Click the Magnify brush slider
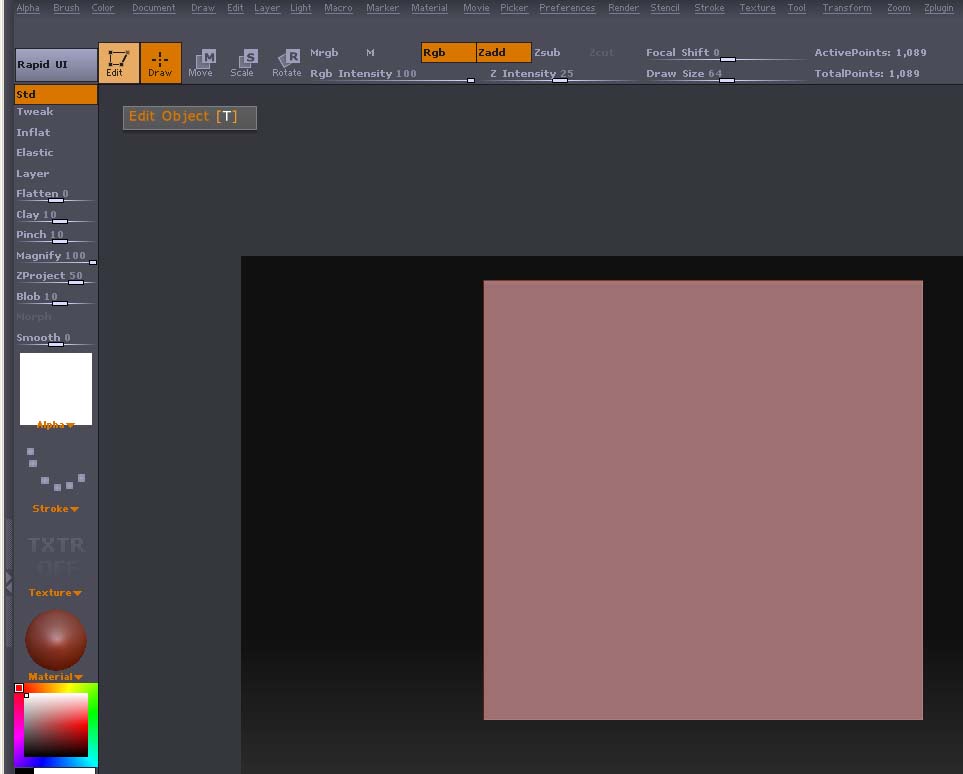The width and height of the screenshot is (963, 774). pyautogui.click(x=55, y=257)
